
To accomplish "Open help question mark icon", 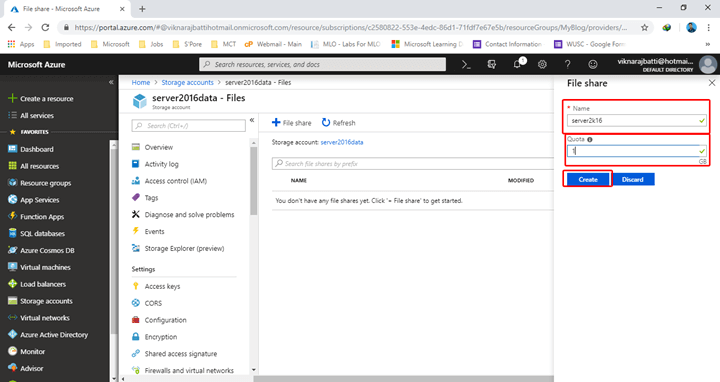I will point(568,65).
